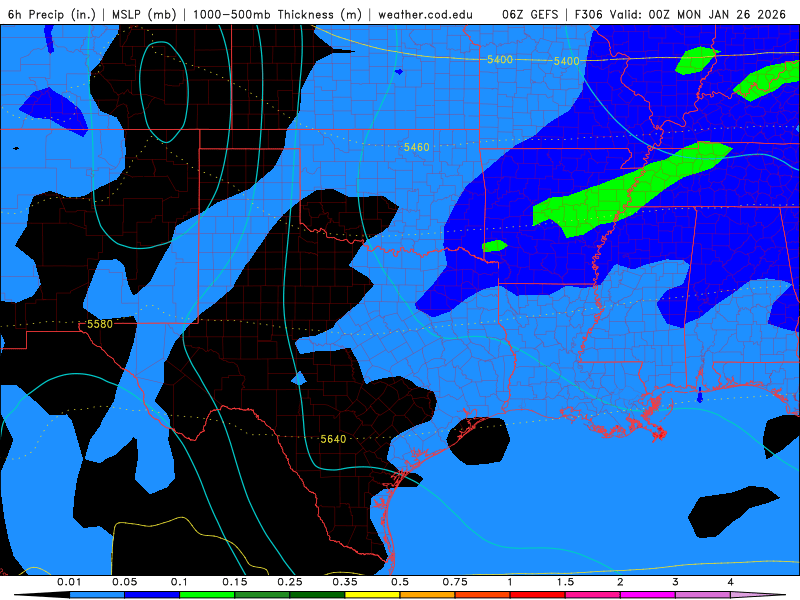Click the light blue 0.01–0.05 color bar segment
The height and width of the screenshot is (600, 800).
(x=97, y=595)
